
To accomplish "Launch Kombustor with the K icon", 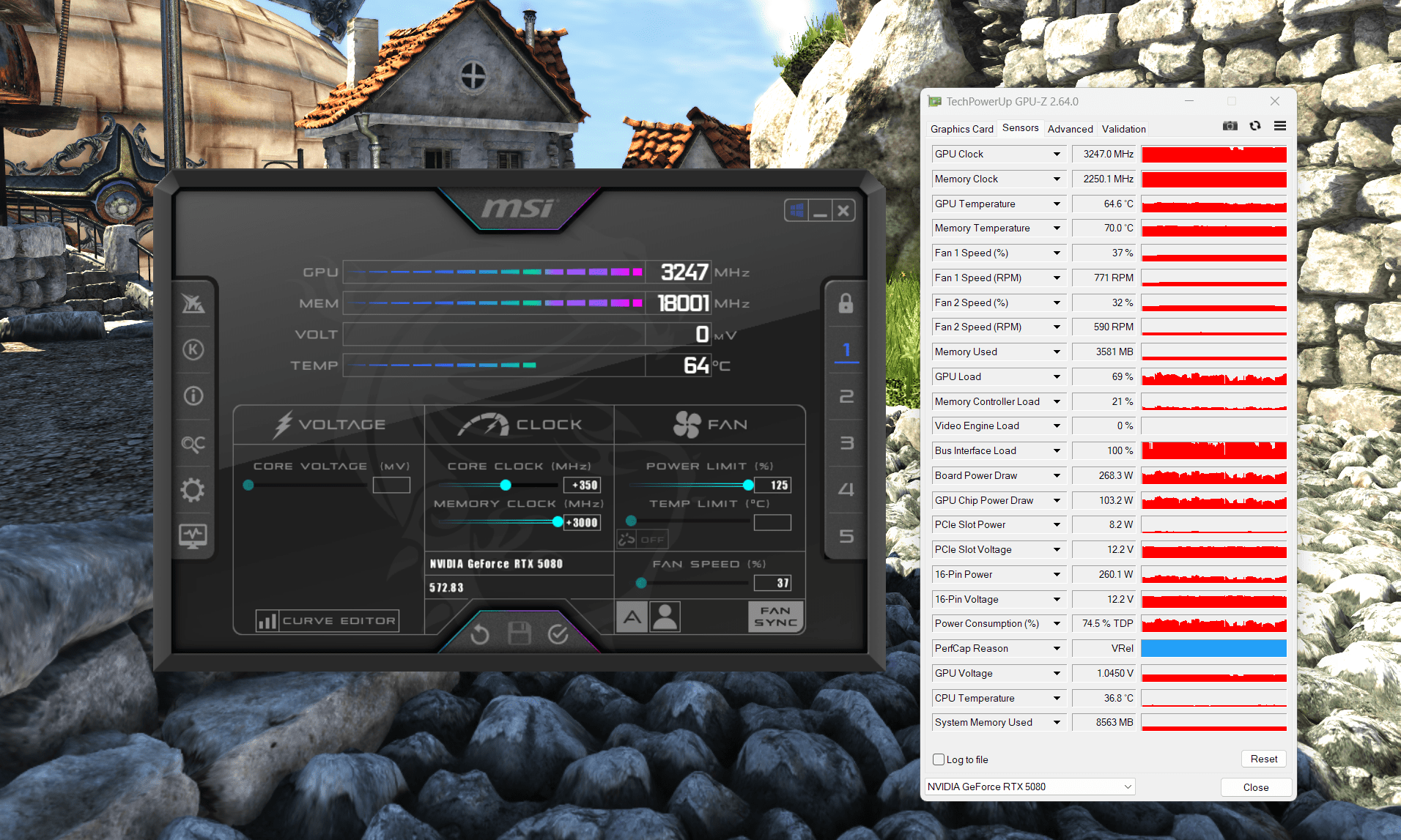I will point(193,349).
